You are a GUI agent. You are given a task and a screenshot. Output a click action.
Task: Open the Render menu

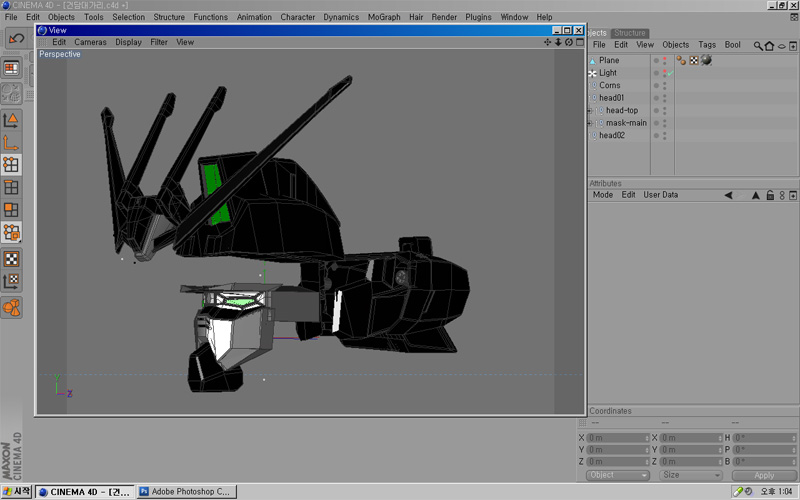pos(444,17)
